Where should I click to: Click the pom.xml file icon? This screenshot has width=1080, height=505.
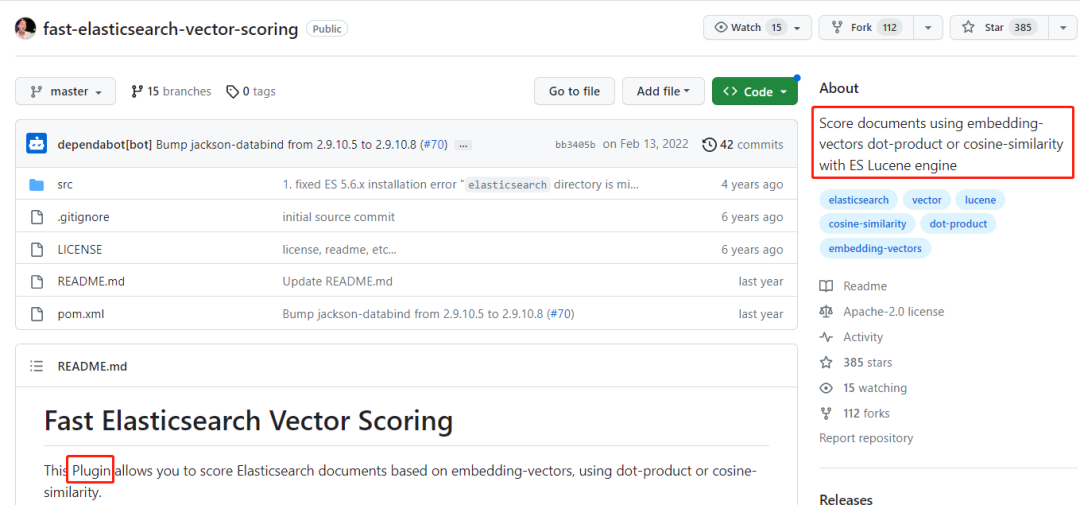click(x=37, y=314)
